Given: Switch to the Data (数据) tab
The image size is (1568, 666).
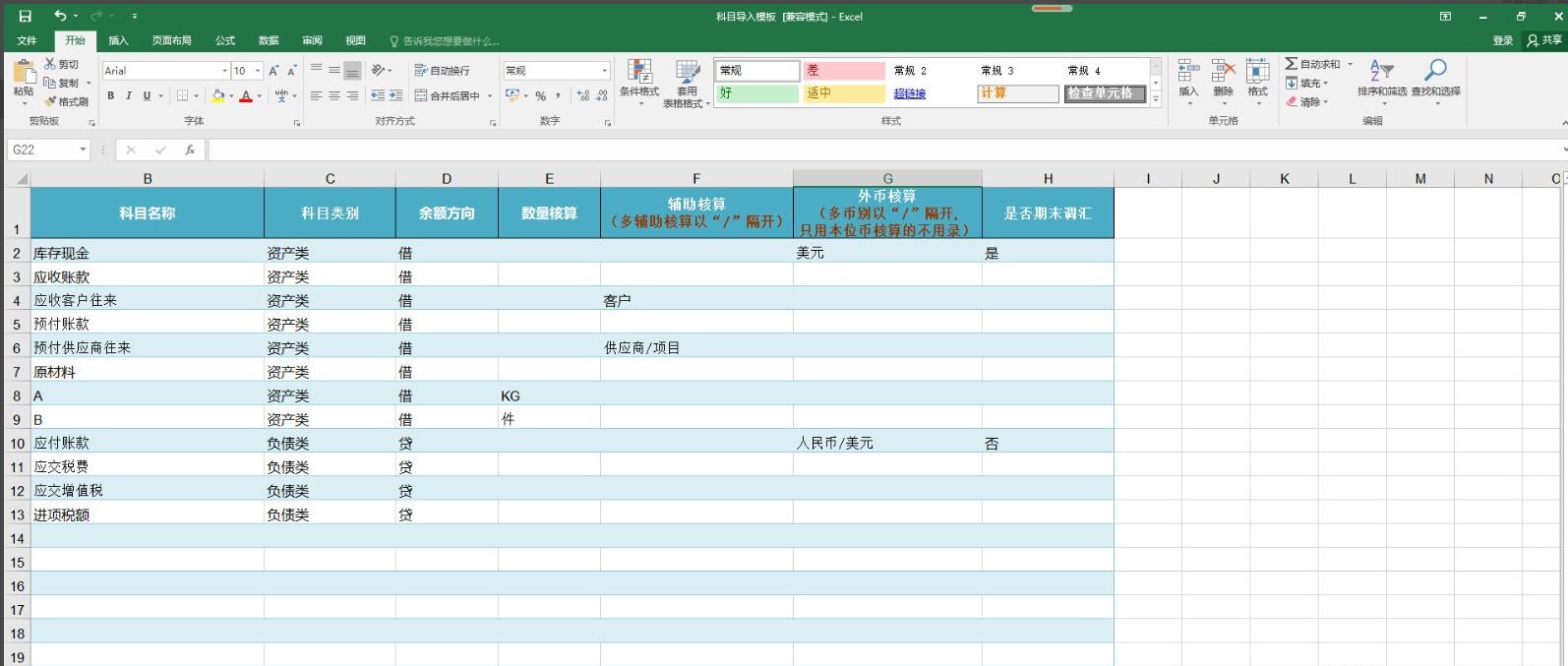Looking at the screenshot, I should coord(269,40).
